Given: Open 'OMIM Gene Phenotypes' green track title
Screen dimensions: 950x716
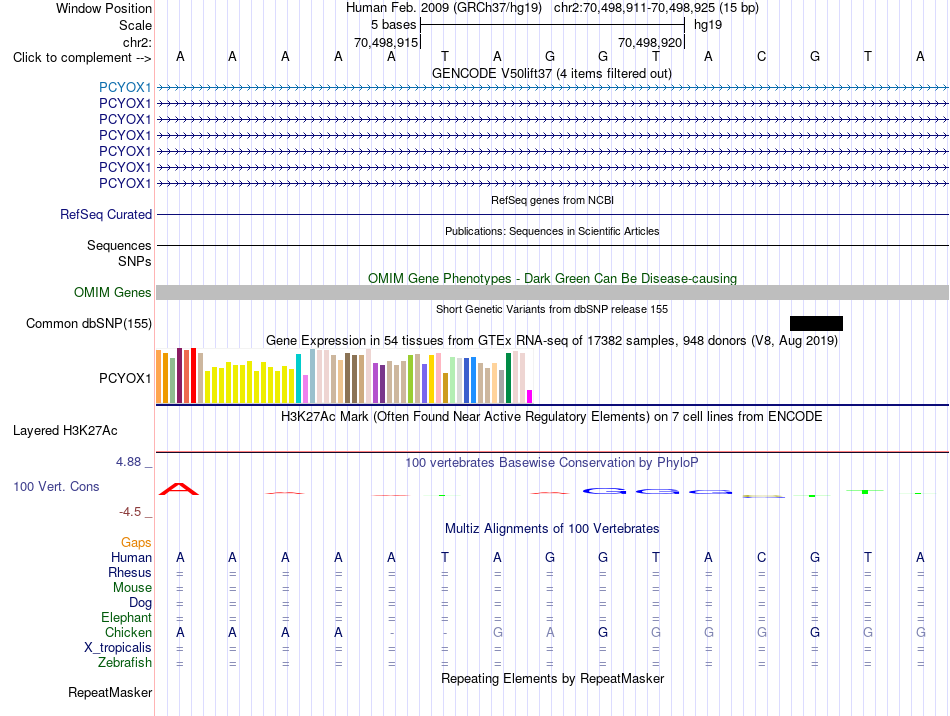Looking at the screenshot, I should tap(552, 278).
